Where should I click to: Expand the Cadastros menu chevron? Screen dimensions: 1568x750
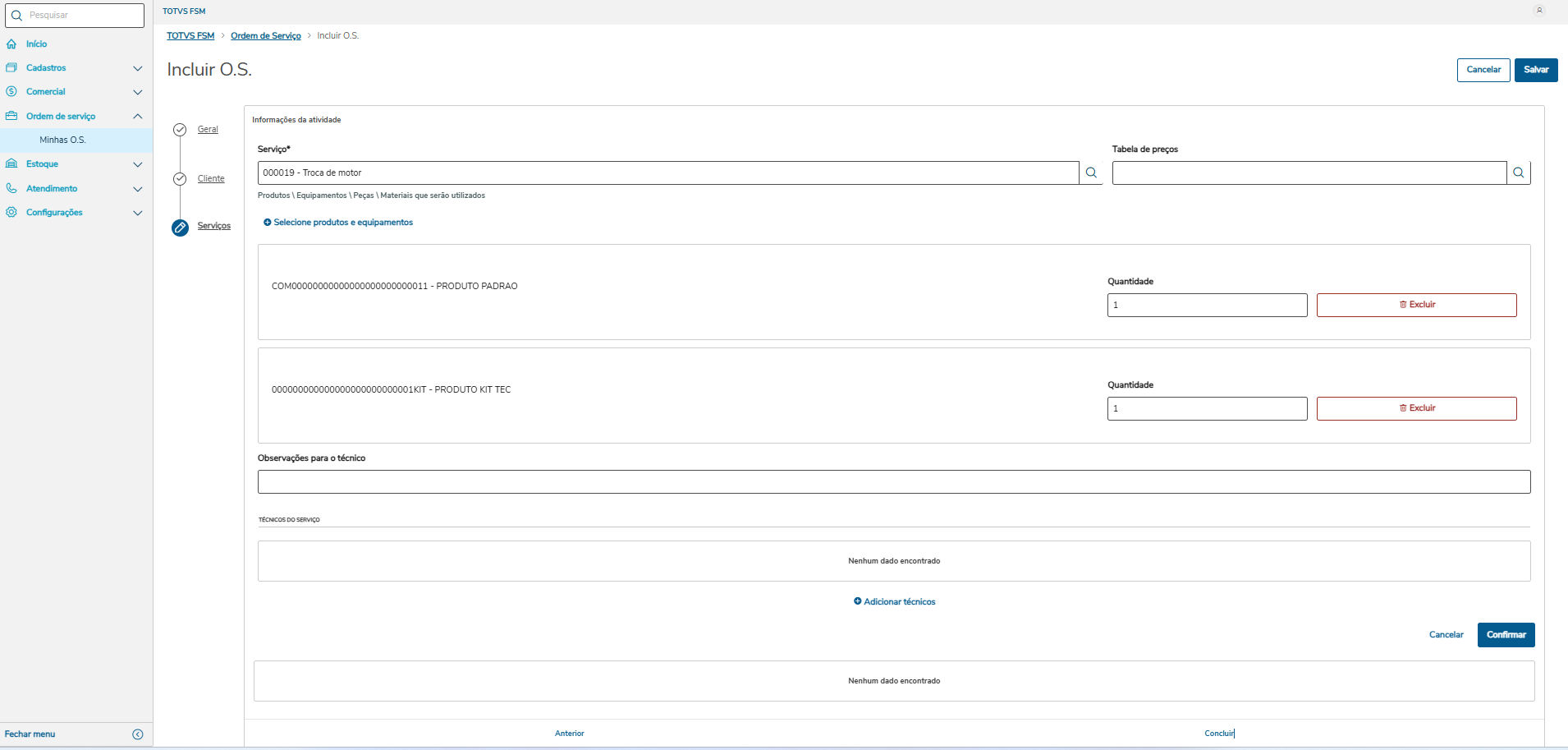point(138,68)
